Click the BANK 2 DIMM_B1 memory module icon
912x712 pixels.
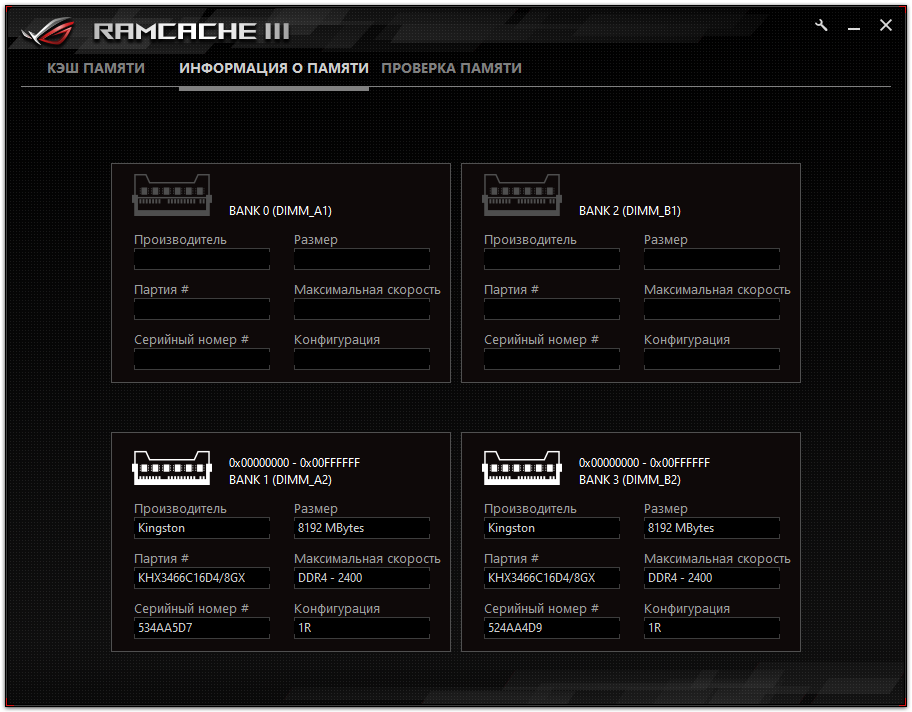point(522,195)
